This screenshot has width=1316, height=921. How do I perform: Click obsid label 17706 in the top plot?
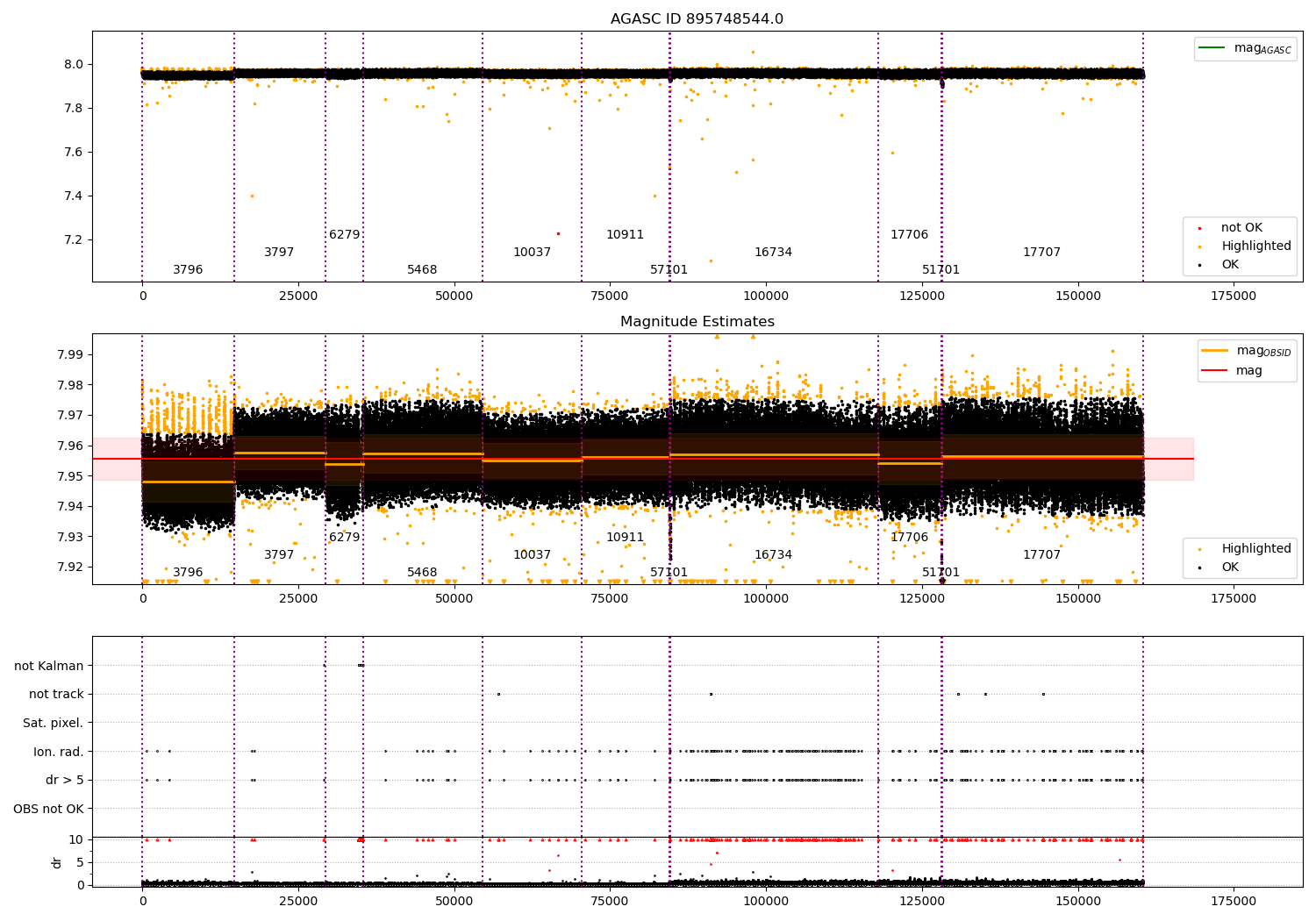910,235
